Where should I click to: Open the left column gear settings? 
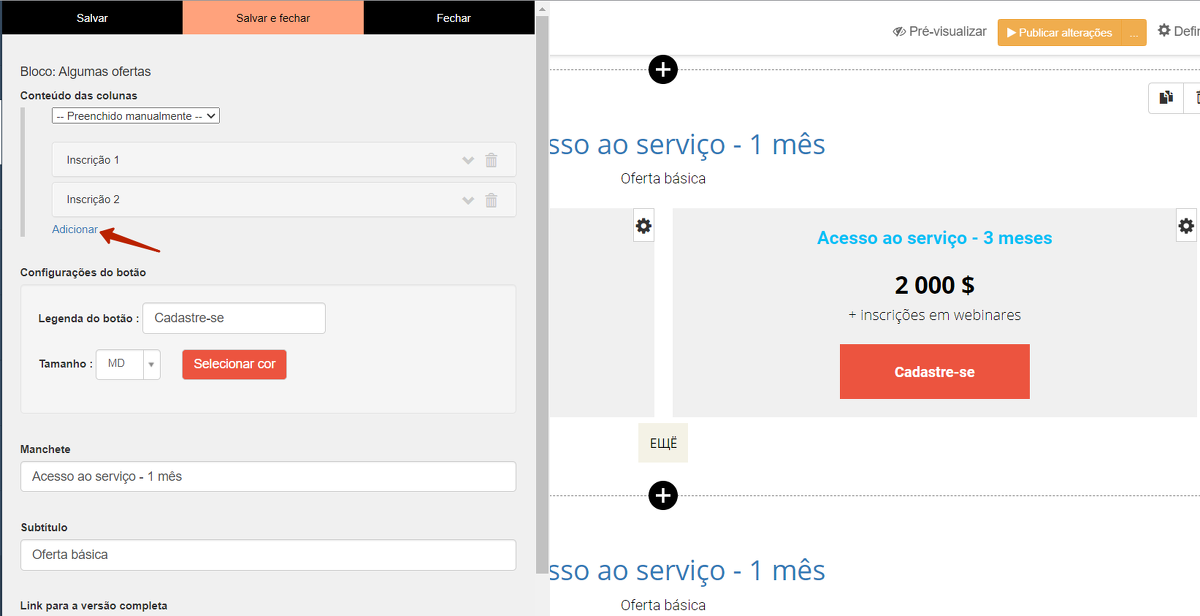pos(643,226)
